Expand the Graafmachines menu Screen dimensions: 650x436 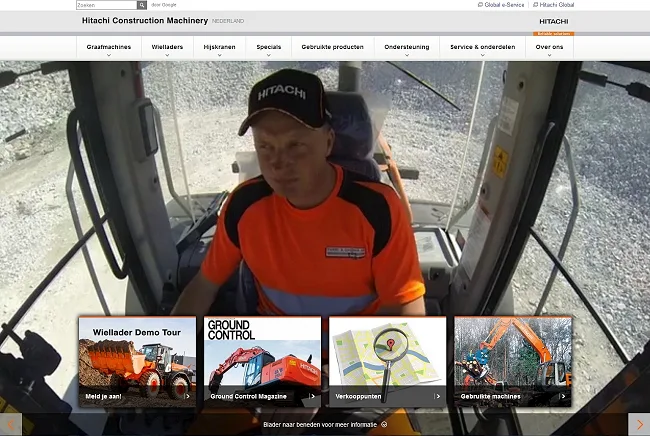[x=108, y=48]
